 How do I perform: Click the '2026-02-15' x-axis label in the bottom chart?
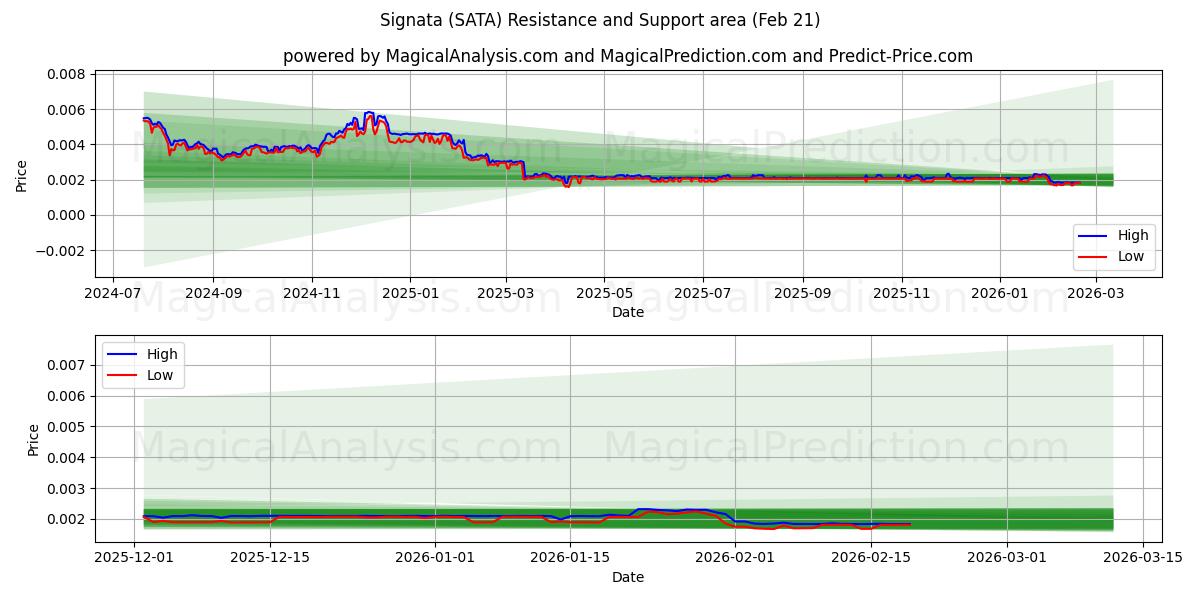click(x=870, y=560)
